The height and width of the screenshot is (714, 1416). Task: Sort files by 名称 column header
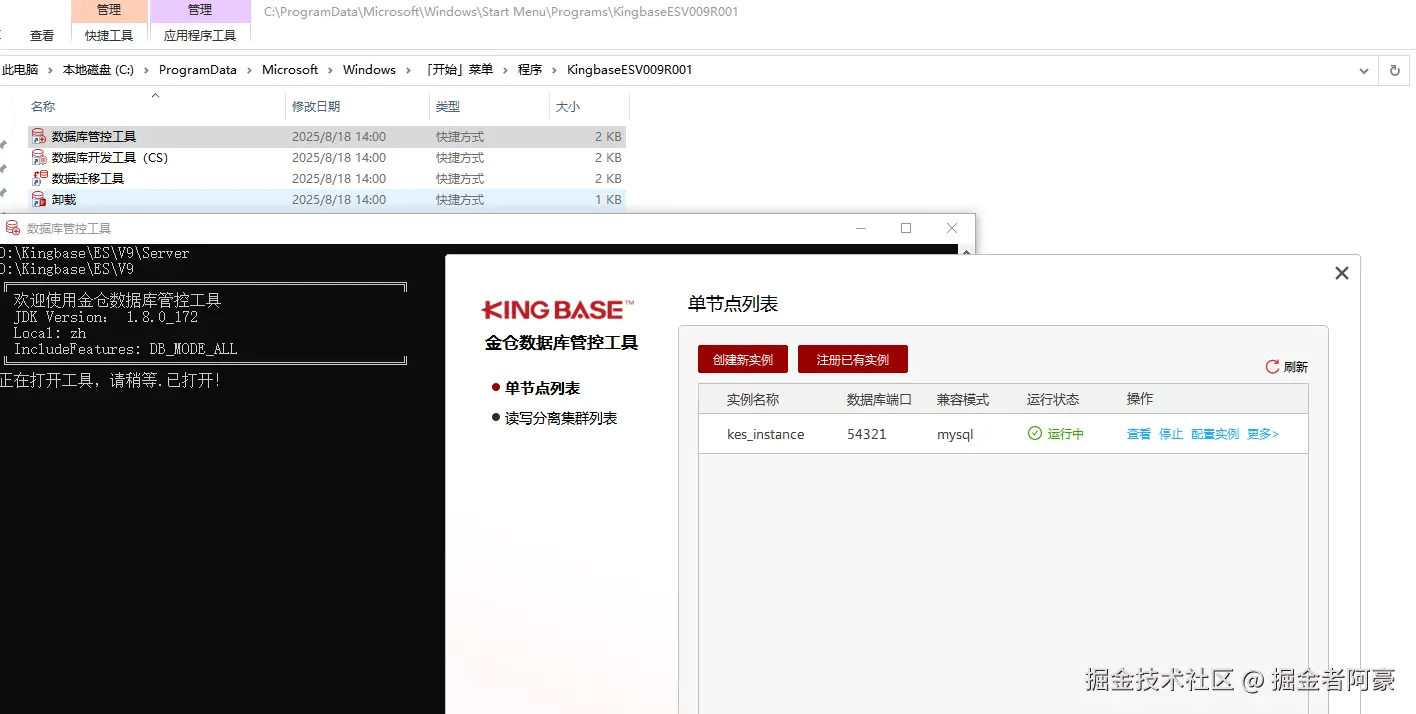point(43,106)
